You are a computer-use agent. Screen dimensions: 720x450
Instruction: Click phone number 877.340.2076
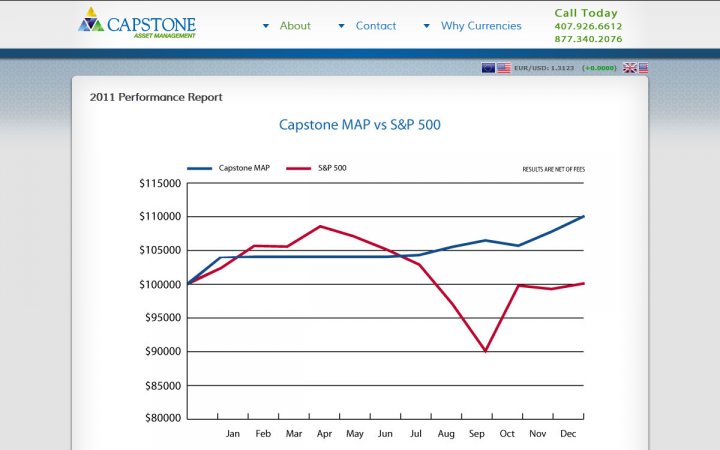pos(588,39)
